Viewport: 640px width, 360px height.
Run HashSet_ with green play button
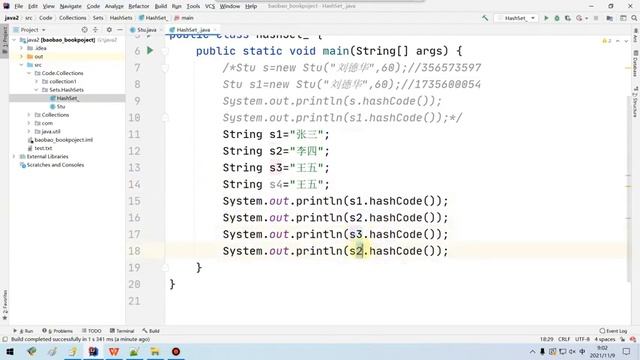click(x=546, y=18)
